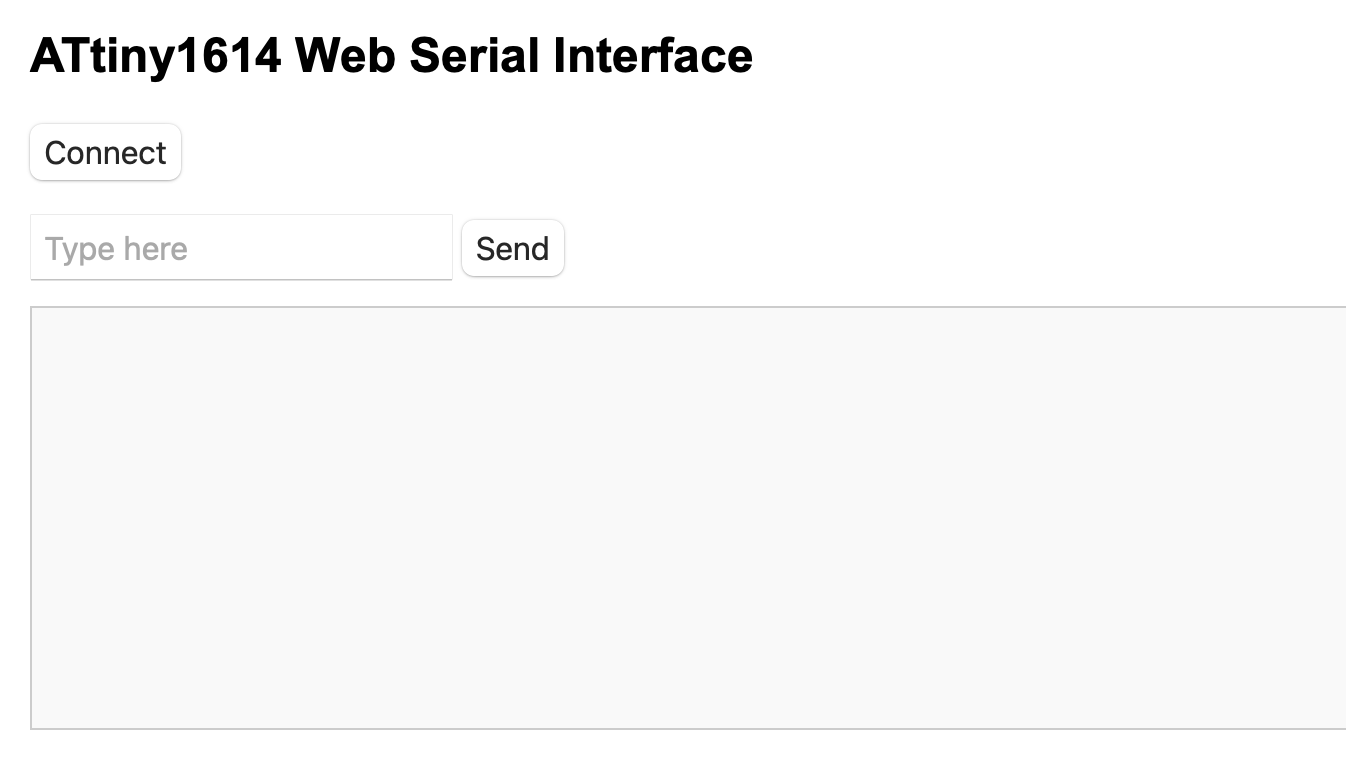The width and height of the screenshot is (1346, 764).
Task: Click inside the gray serial output area
Action: pyautogui.click(x=688, y=518)
